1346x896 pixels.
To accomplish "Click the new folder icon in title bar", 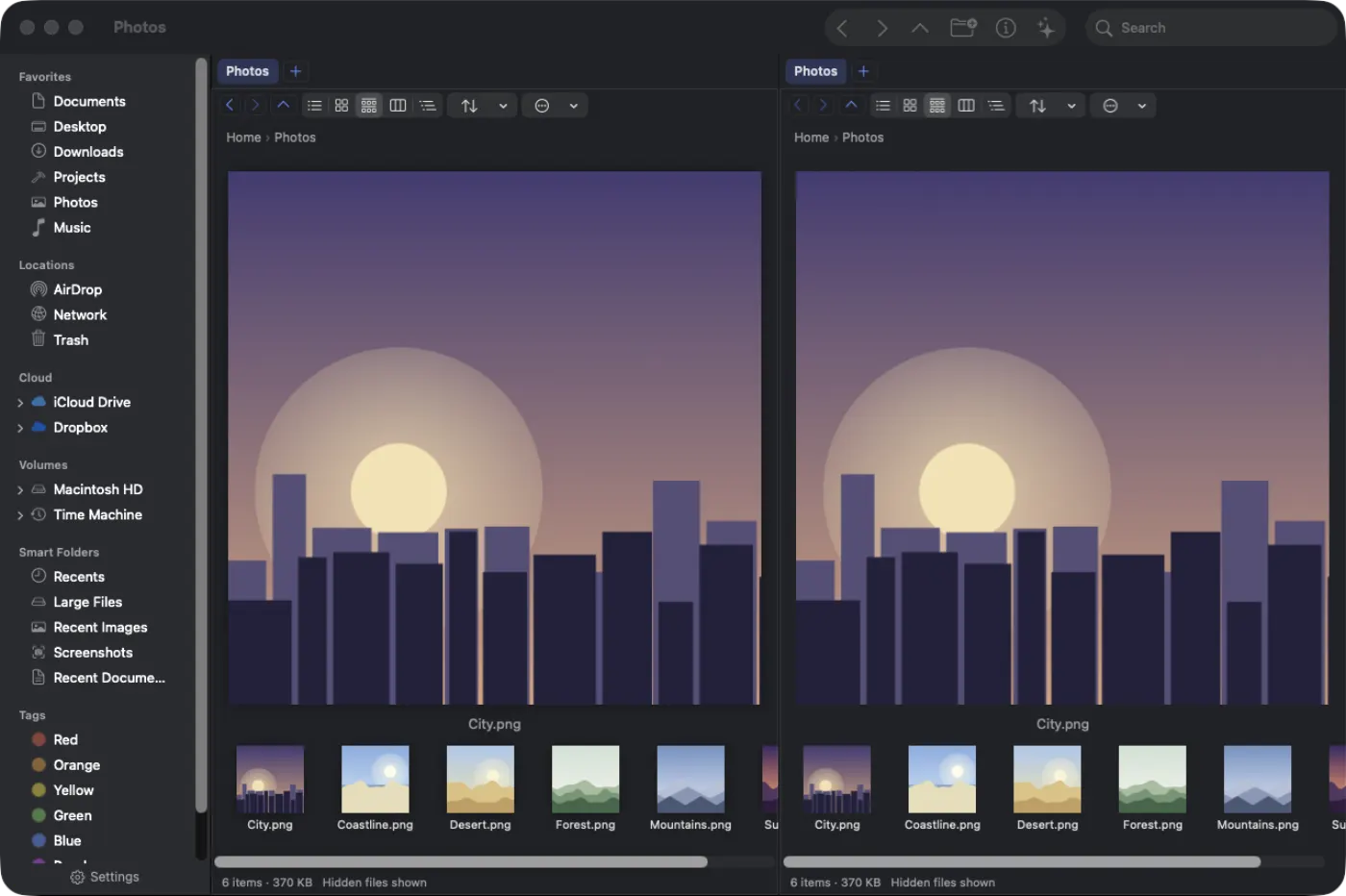I will click(963, 28).
